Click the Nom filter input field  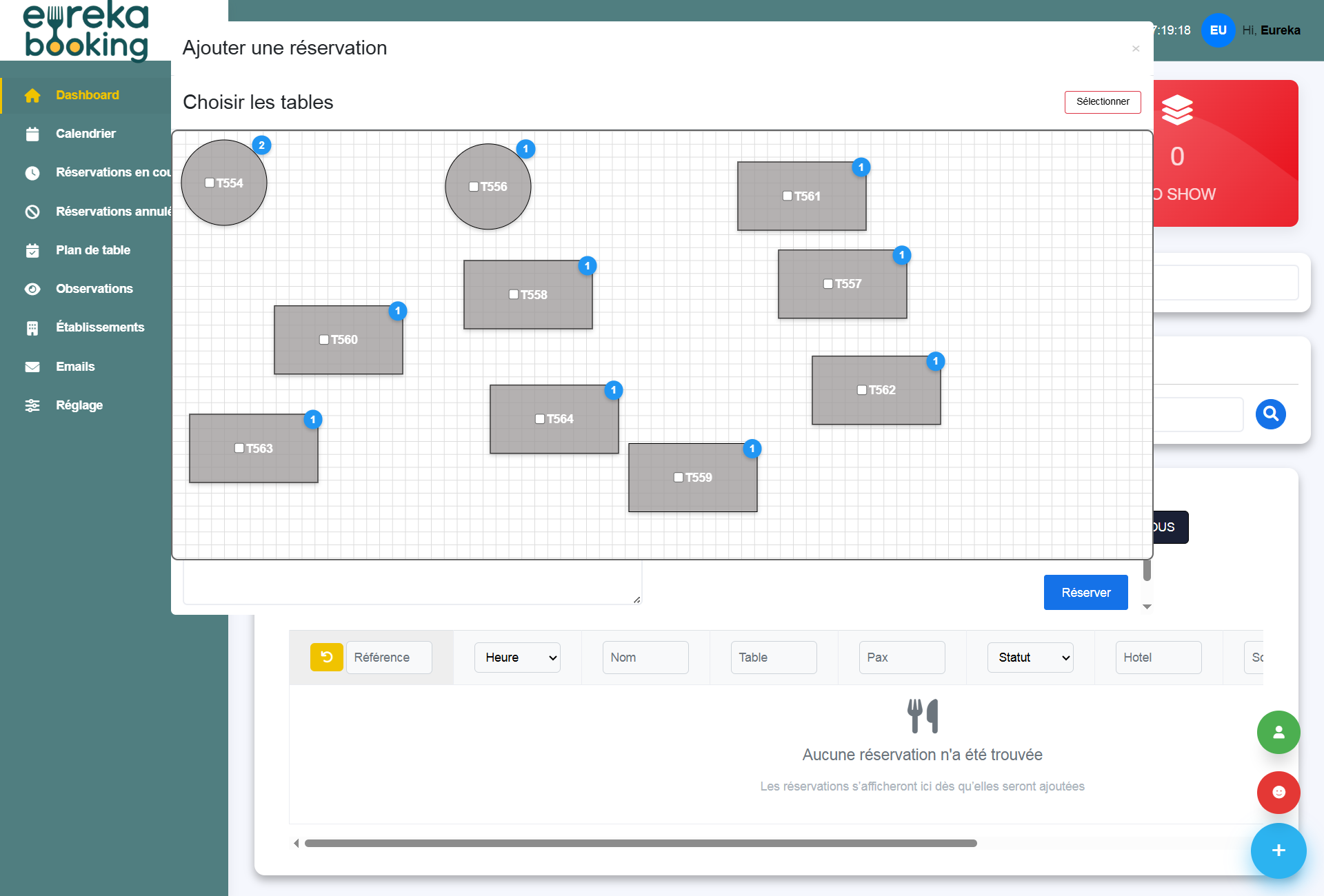(645, 658)
